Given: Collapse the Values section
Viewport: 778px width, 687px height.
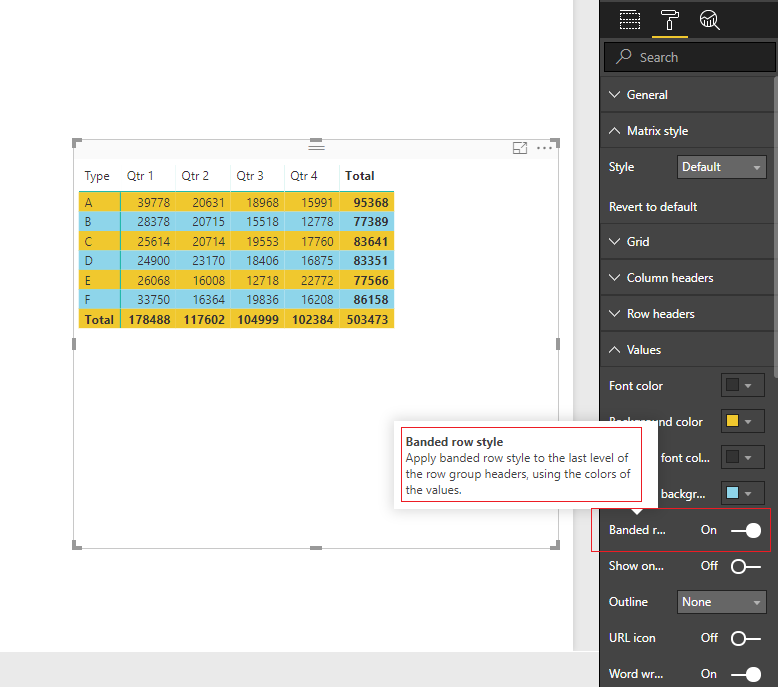Looking at the screenshot, I should click(x=687, y=350).
